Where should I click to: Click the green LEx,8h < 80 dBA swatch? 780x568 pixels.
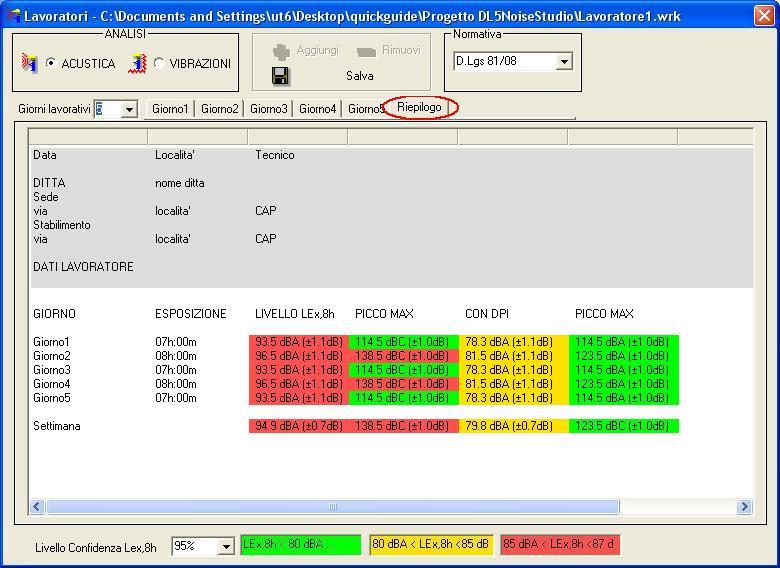pos(300,545)
